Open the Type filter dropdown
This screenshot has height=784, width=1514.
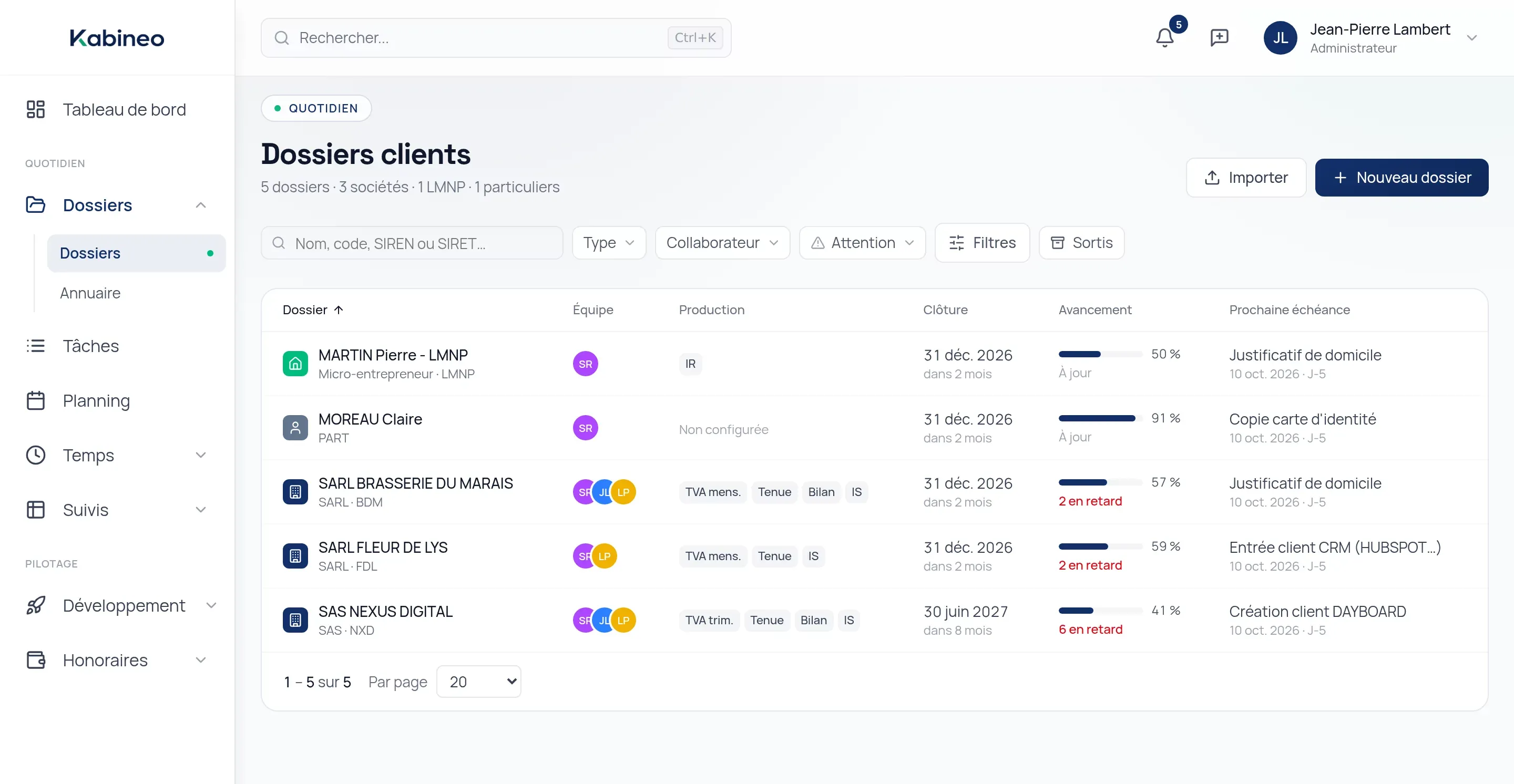[x=609, y=243]
